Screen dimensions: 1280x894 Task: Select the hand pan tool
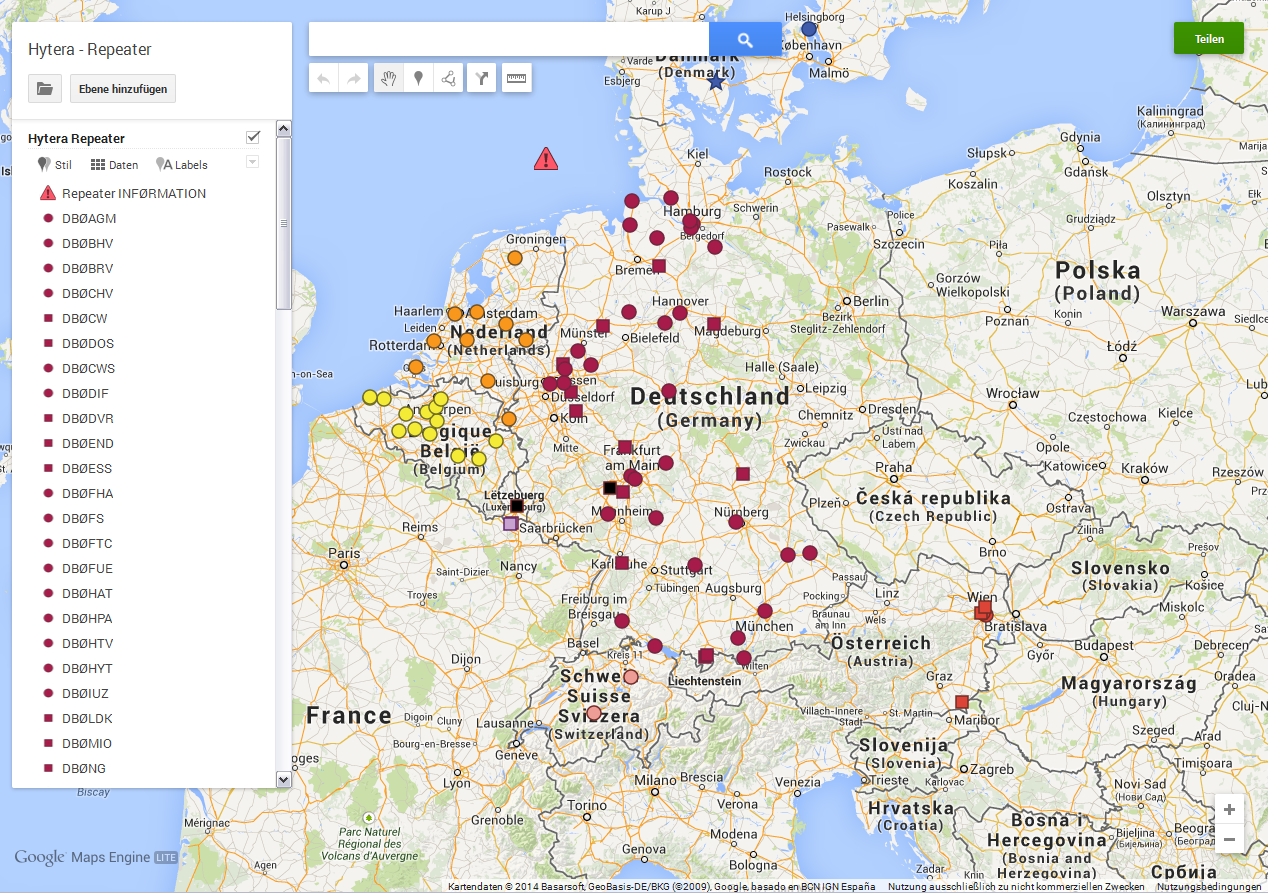389,78
